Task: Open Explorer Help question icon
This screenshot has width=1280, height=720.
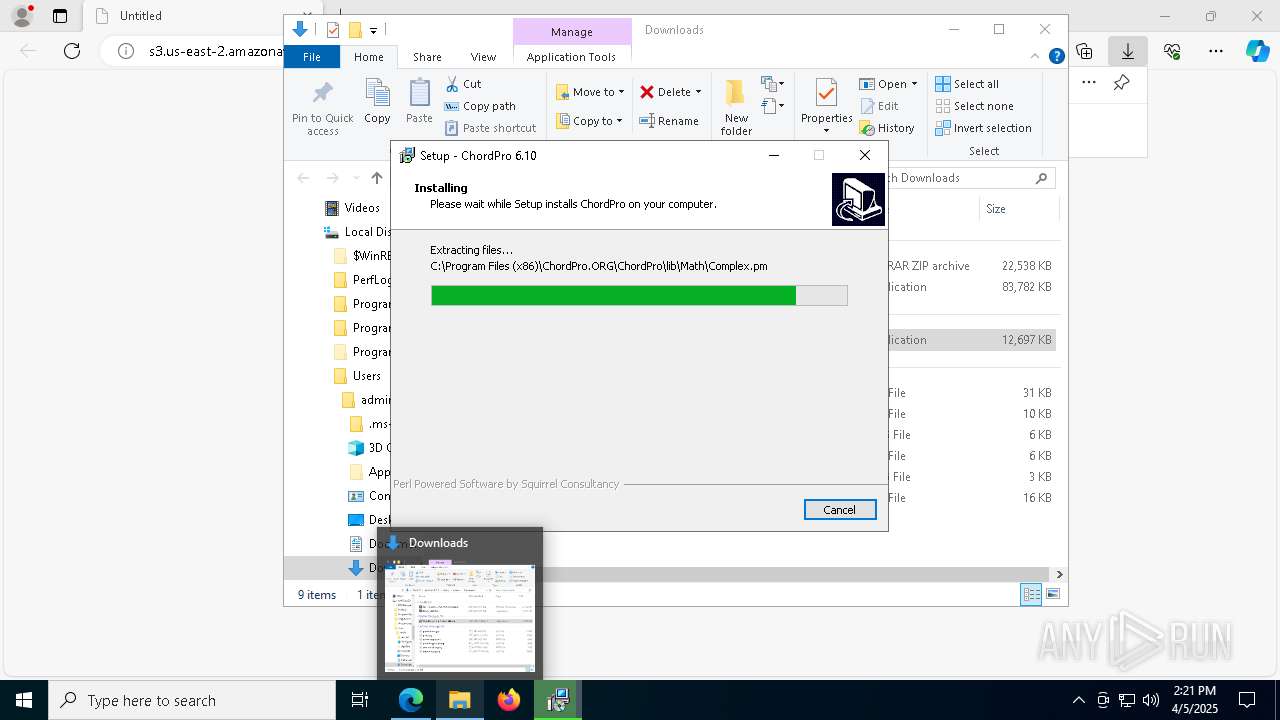Action: pos(1056,57)
